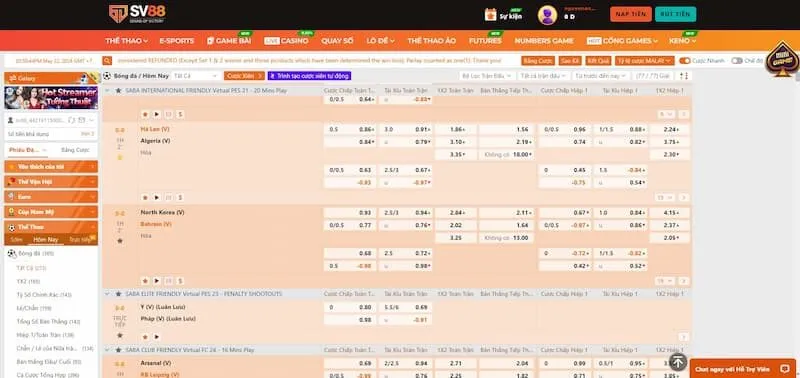Switch to the Bảng Cược tab in sidebar
The image size is (800, 378).
[x=75, y=150]
